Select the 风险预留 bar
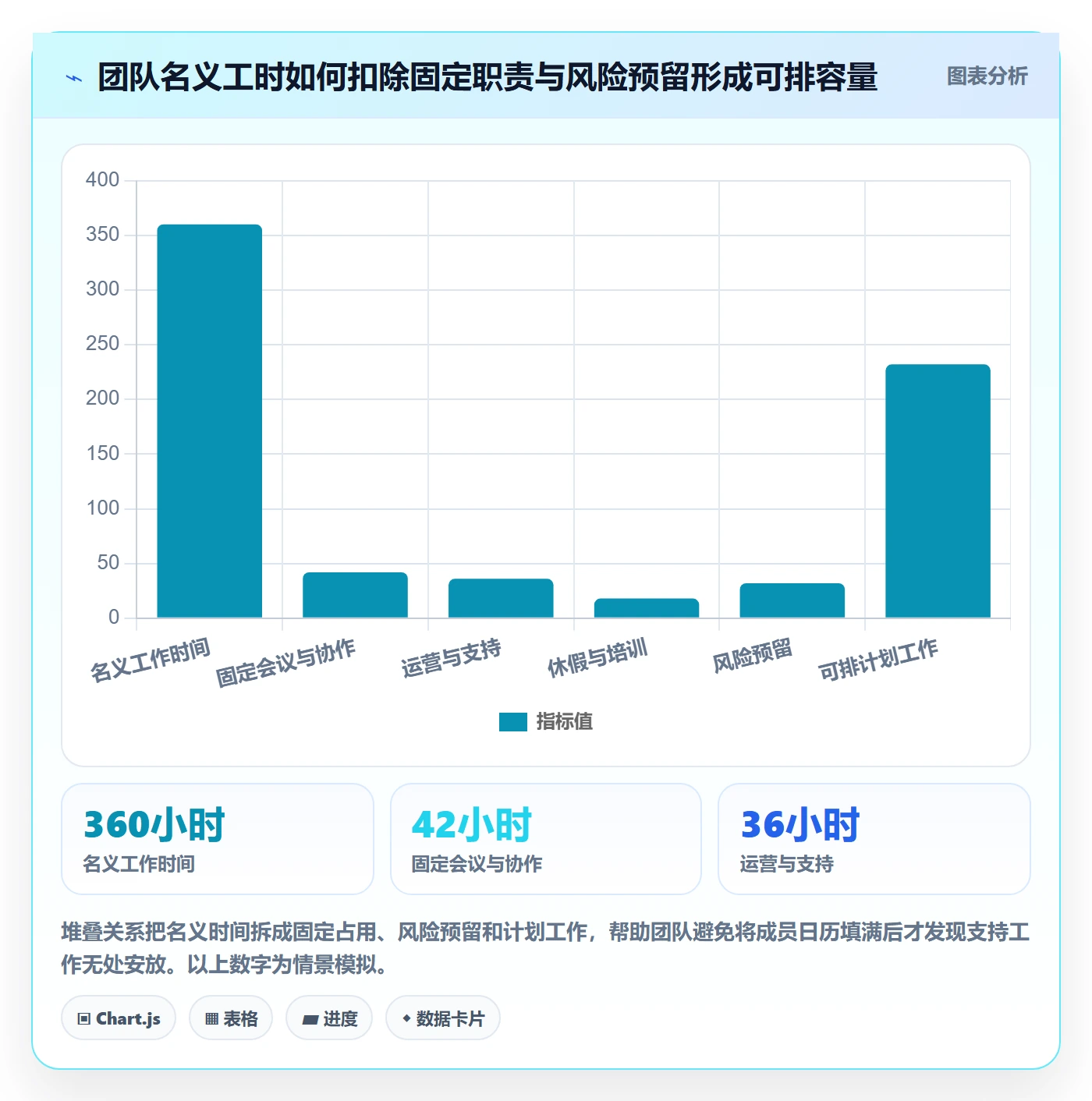 tap(792, 600)
